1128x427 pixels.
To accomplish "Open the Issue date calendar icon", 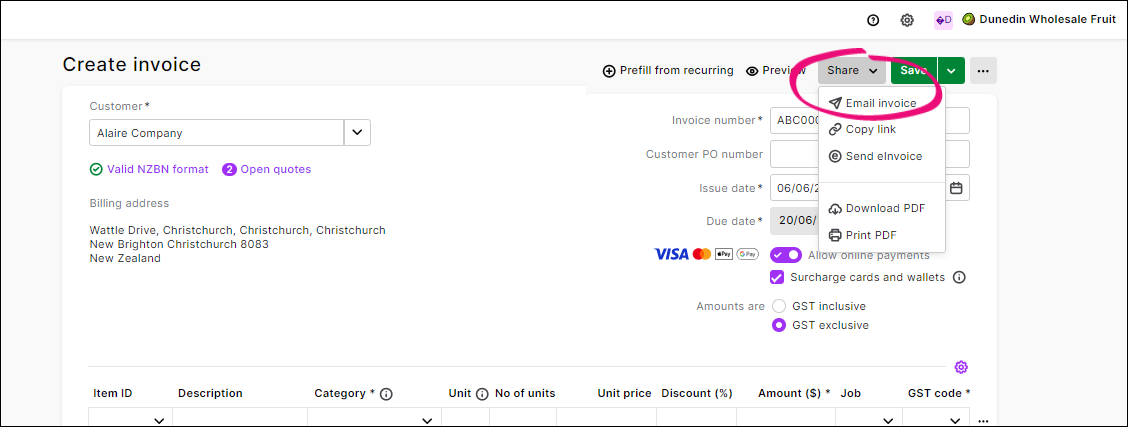I will click(x=956, y=188).
